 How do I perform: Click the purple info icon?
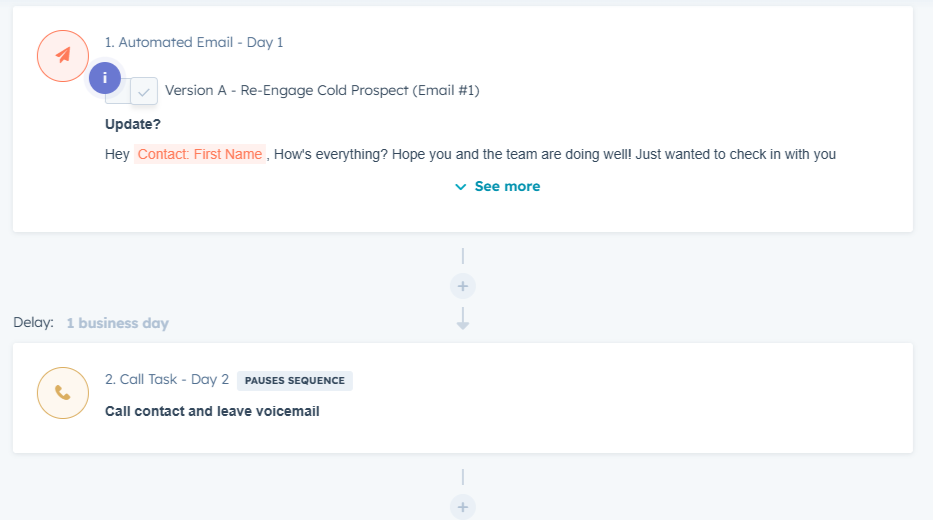(x=105, y=78)
